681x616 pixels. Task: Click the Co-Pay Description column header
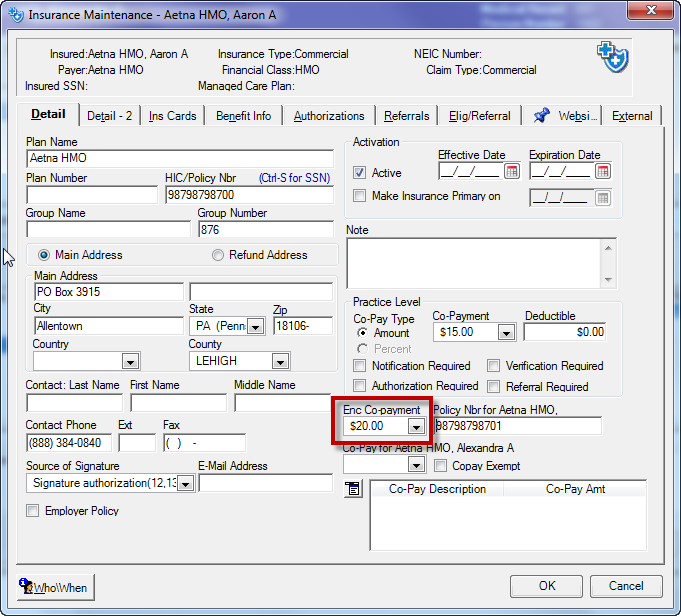coord(437,489)
